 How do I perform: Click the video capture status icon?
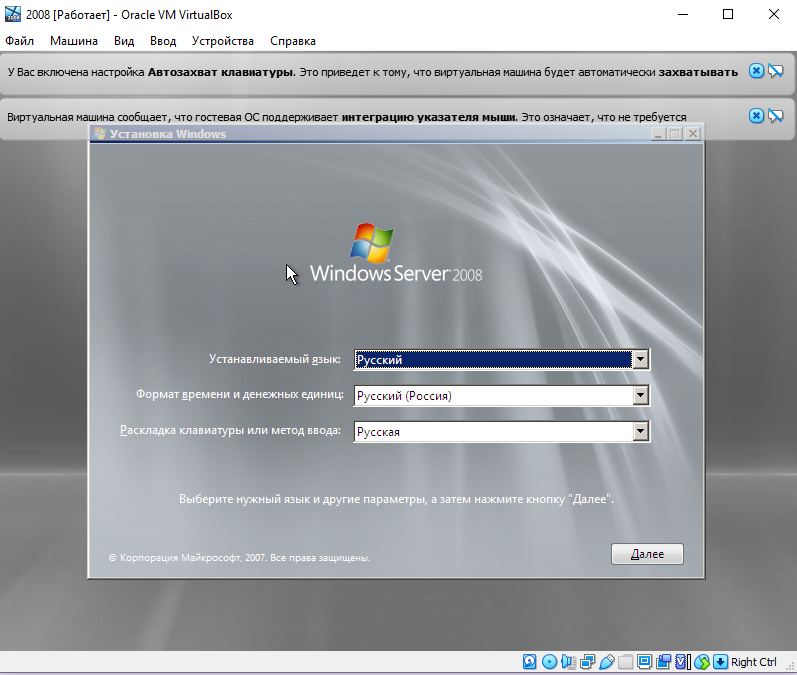[663, 662]
